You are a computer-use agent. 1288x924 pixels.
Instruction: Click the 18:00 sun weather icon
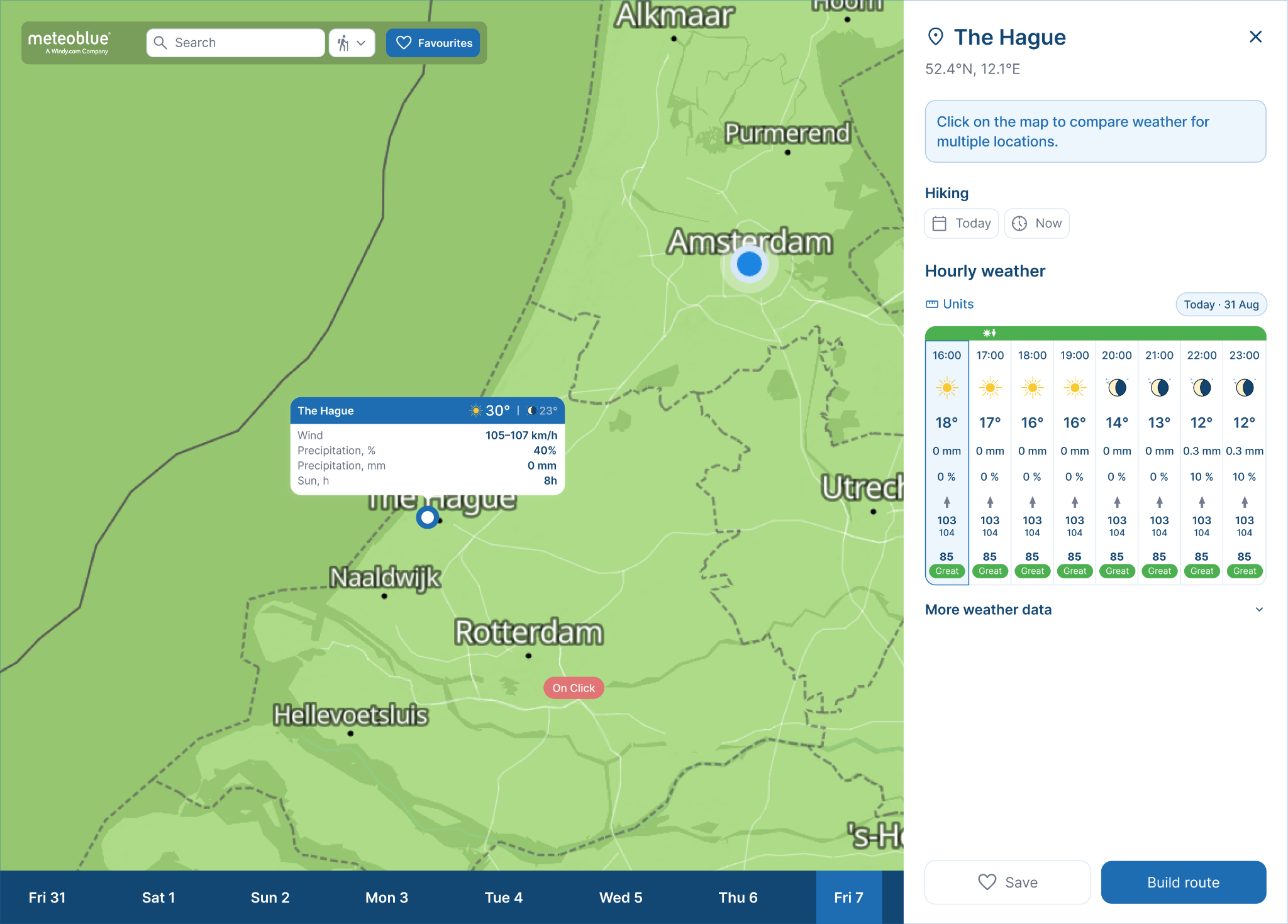pos(1032,388)
